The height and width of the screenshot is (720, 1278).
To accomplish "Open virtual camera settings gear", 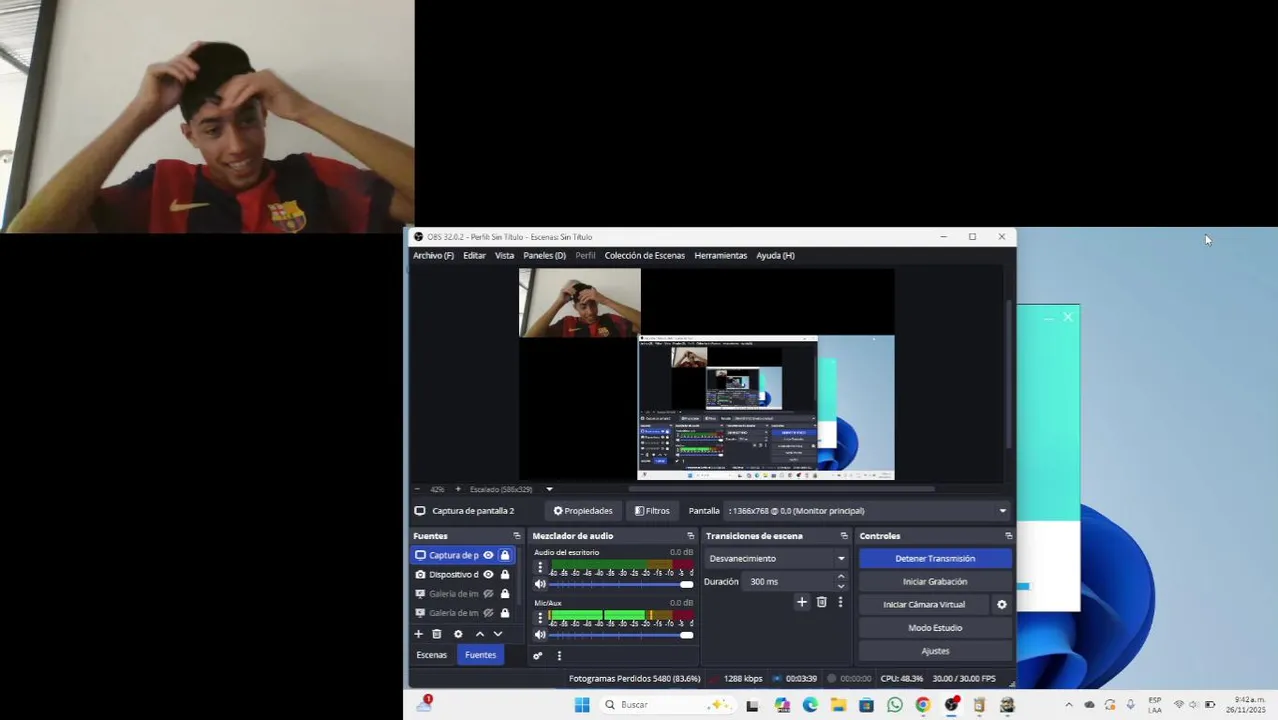I will (1002, 605).
